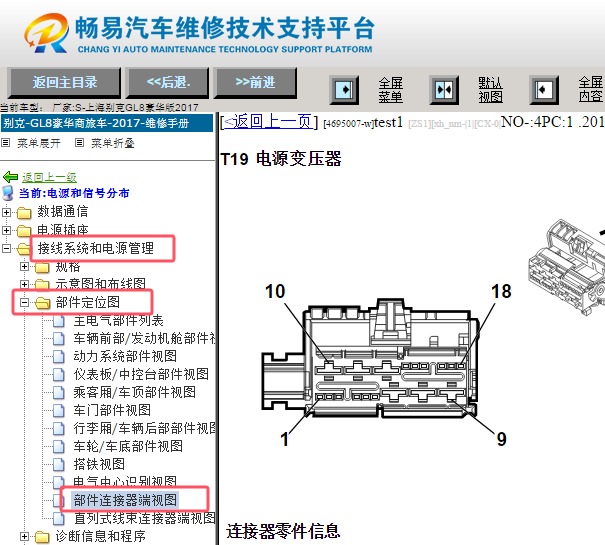Click the 诊断信息和程序 folder icon
Screen dimensions: 605x545
coord(42,537)
